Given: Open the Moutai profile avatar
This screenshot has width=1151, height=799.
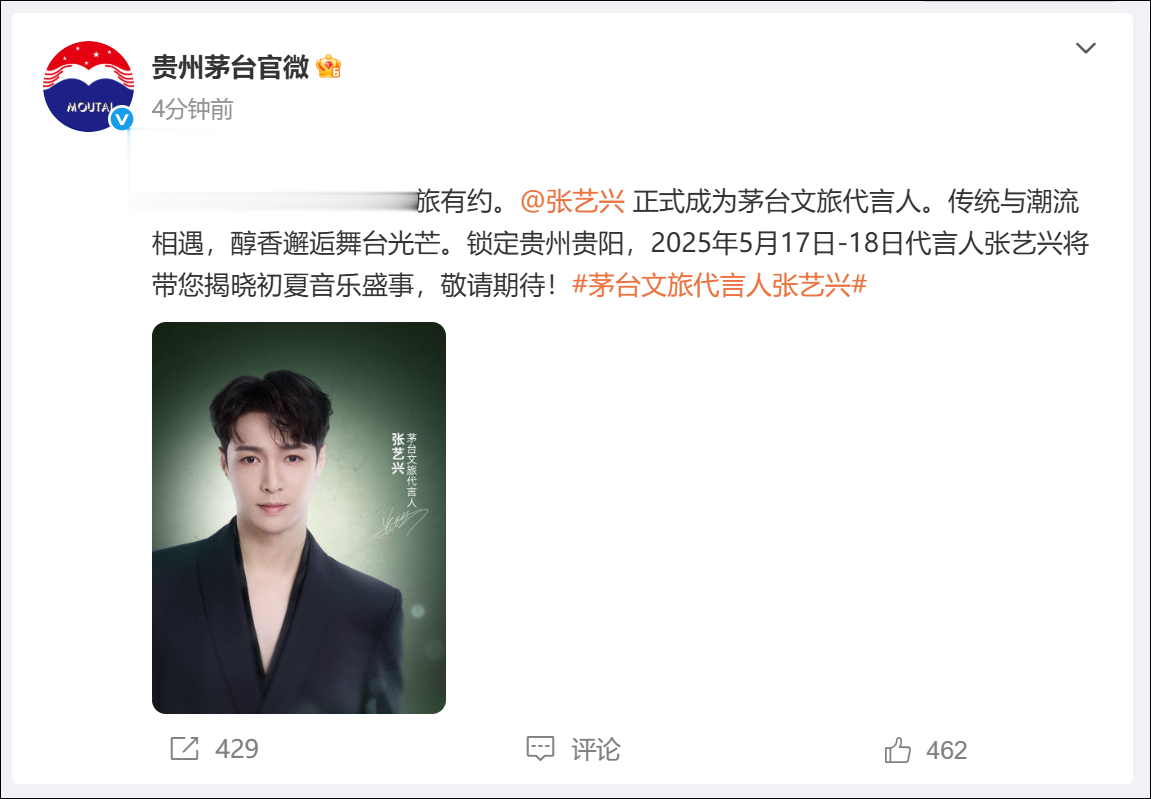Looking at the screenshot, I should click(x=88, y=87).
